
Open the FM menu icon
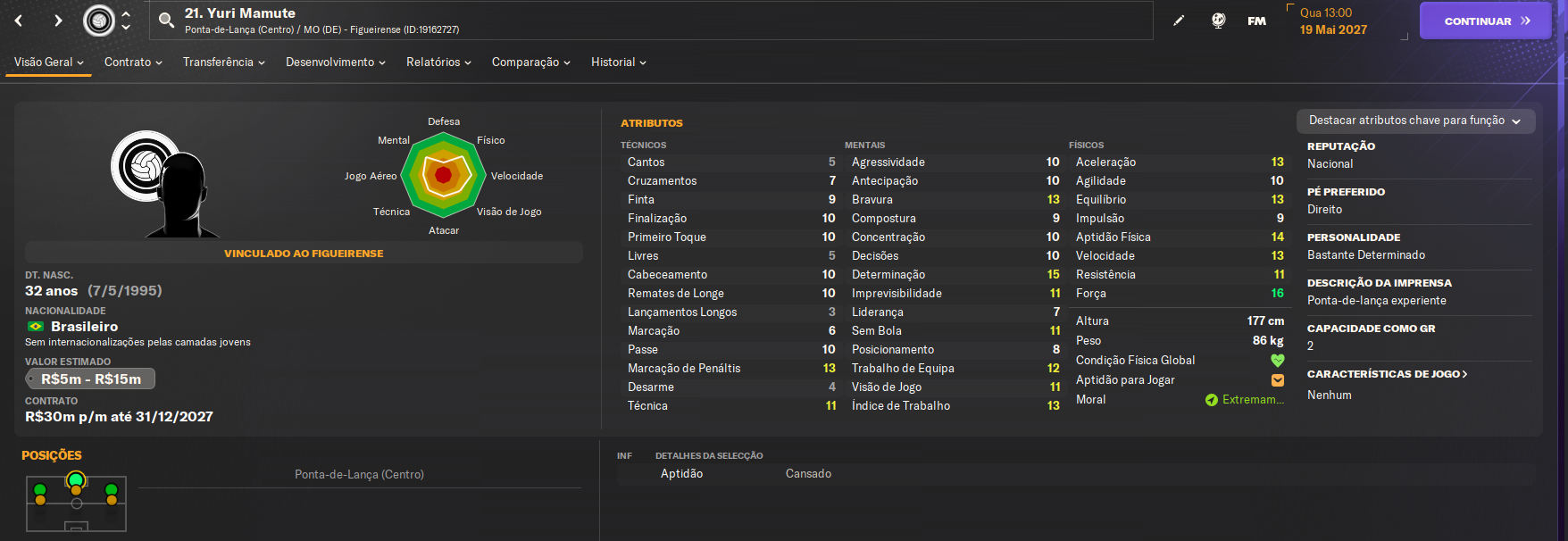point(1256,21)
